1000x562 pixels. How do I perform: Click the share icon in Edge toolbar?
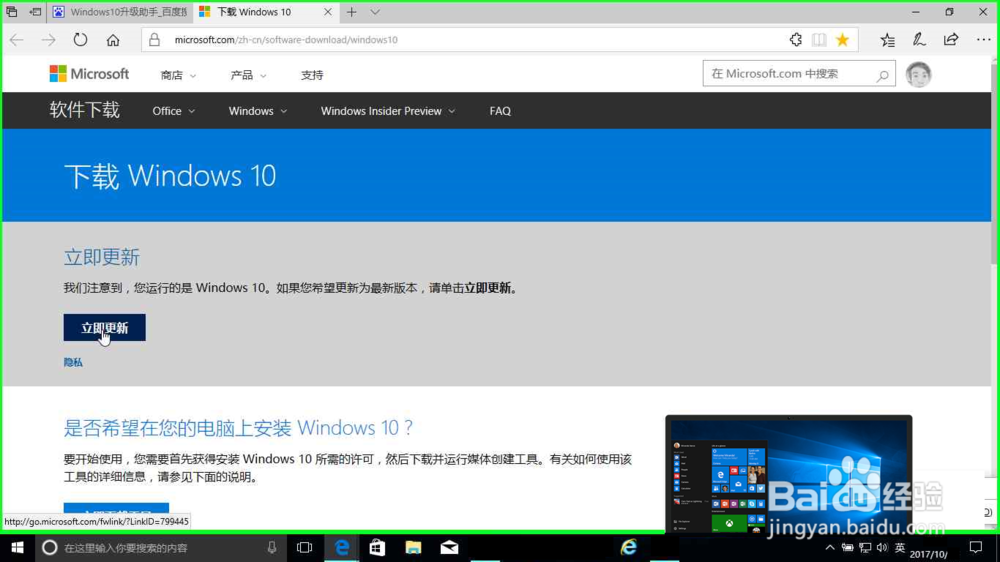point(951,40)
